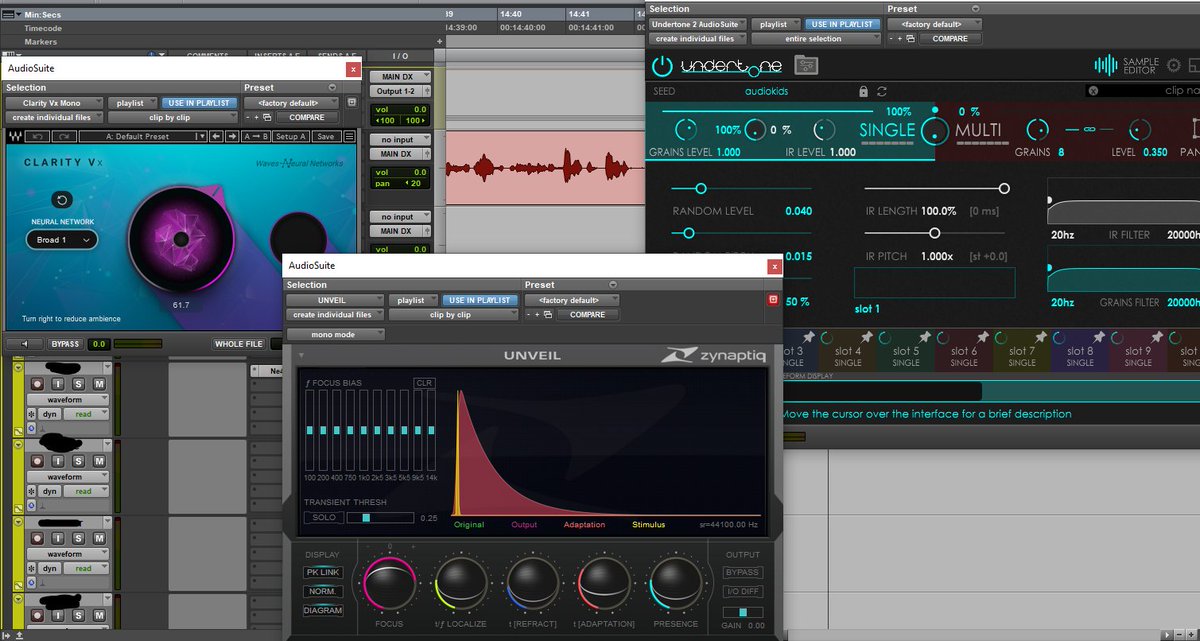Click COMPARE in Unveil window
The width and height of the screenshot is (1200, 641).
click(x=587, y=314)
